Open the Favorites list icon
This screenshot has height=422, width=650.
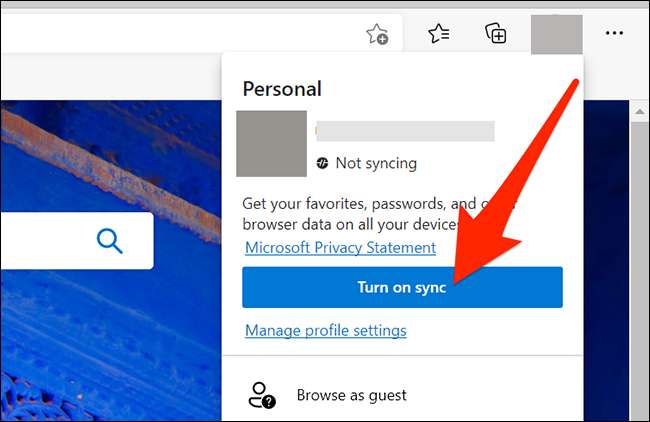439,34
